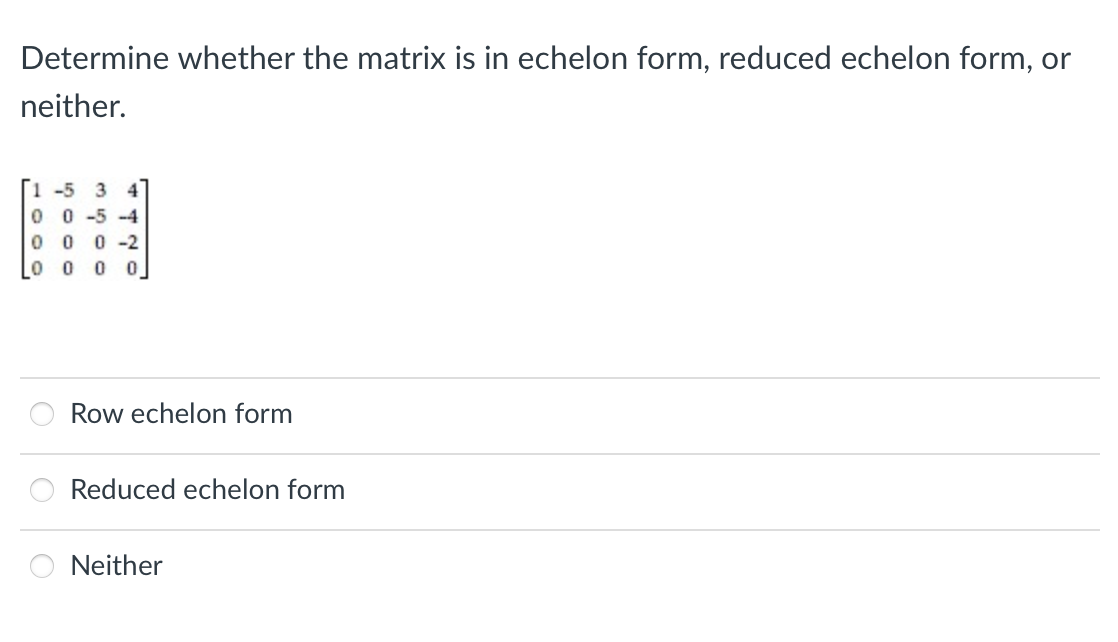Choose the Reduced echelon form radio button
Viewport: 1118px width, 642px height.
click(x=42, y=489)
